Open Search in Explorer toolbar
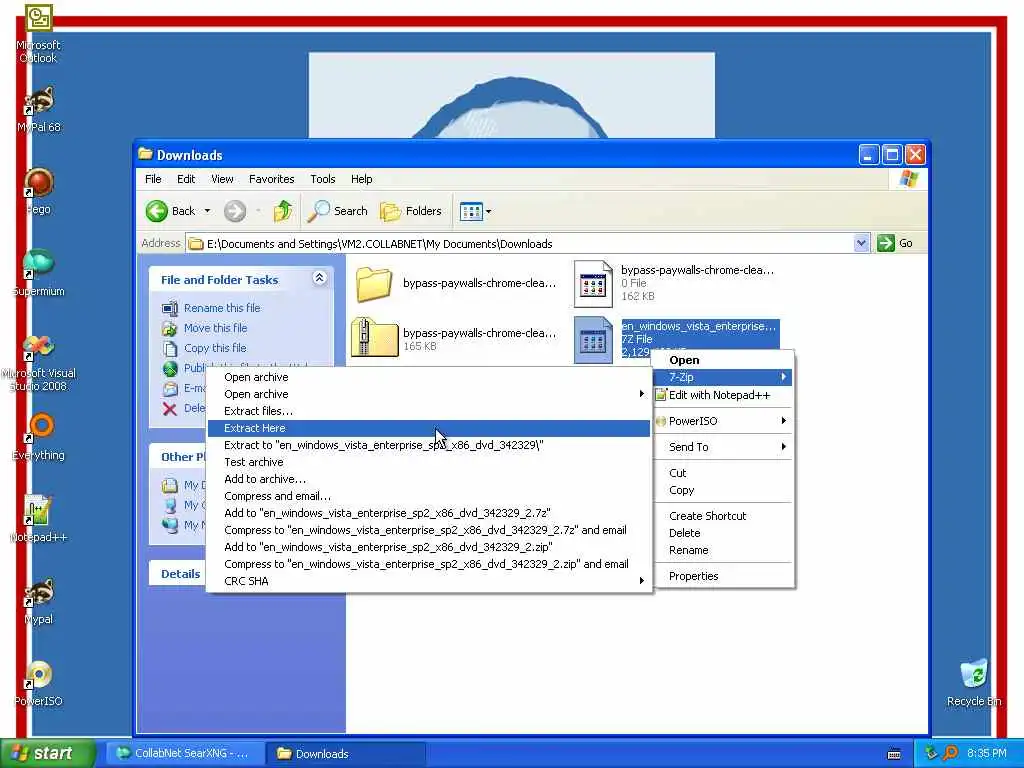This screenshot has height=768, width=1024. coord(338,211)
